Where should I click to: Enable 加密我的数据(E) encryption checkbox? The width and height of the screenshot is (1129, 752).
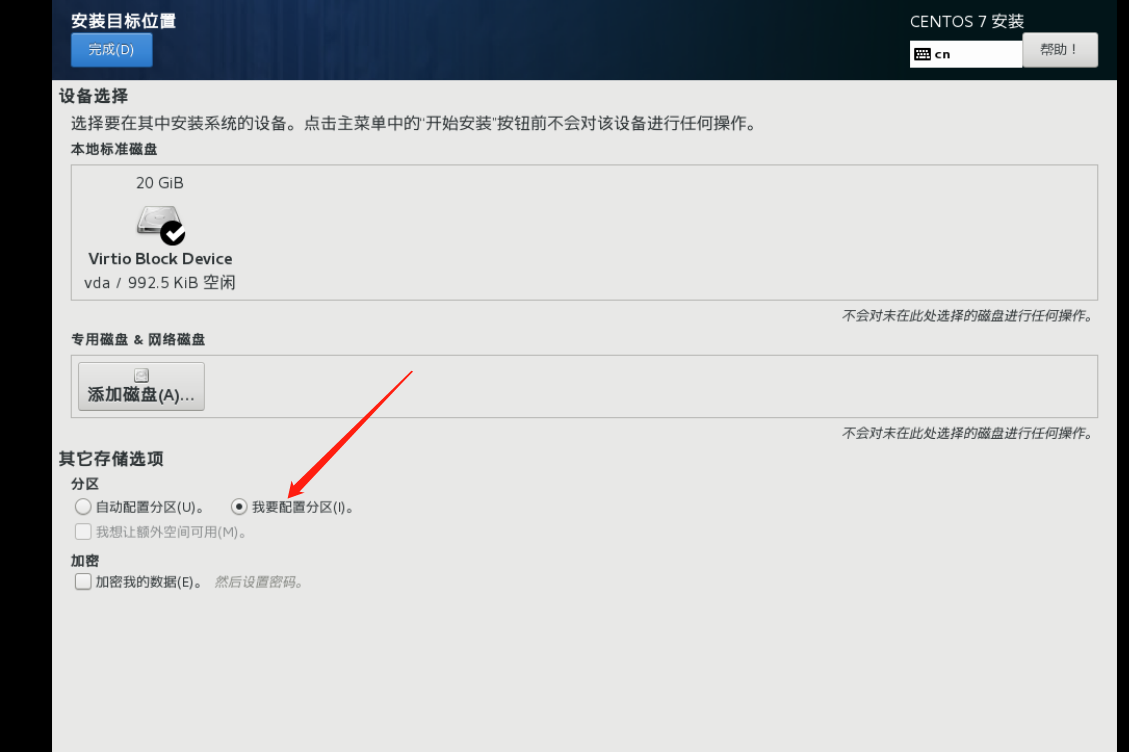click(x=83, y=582)
